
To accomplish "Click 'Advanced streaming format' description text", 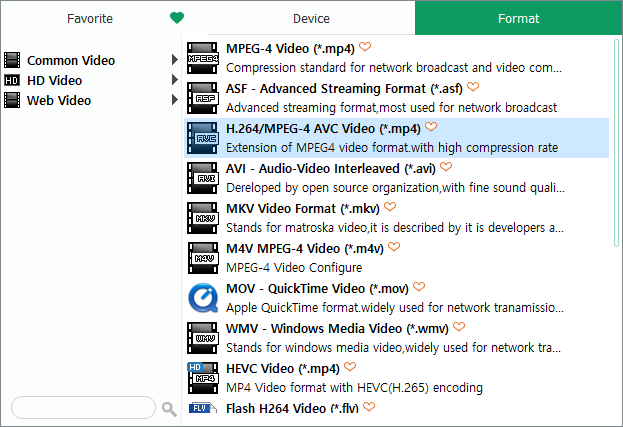I will click(391, 108).
